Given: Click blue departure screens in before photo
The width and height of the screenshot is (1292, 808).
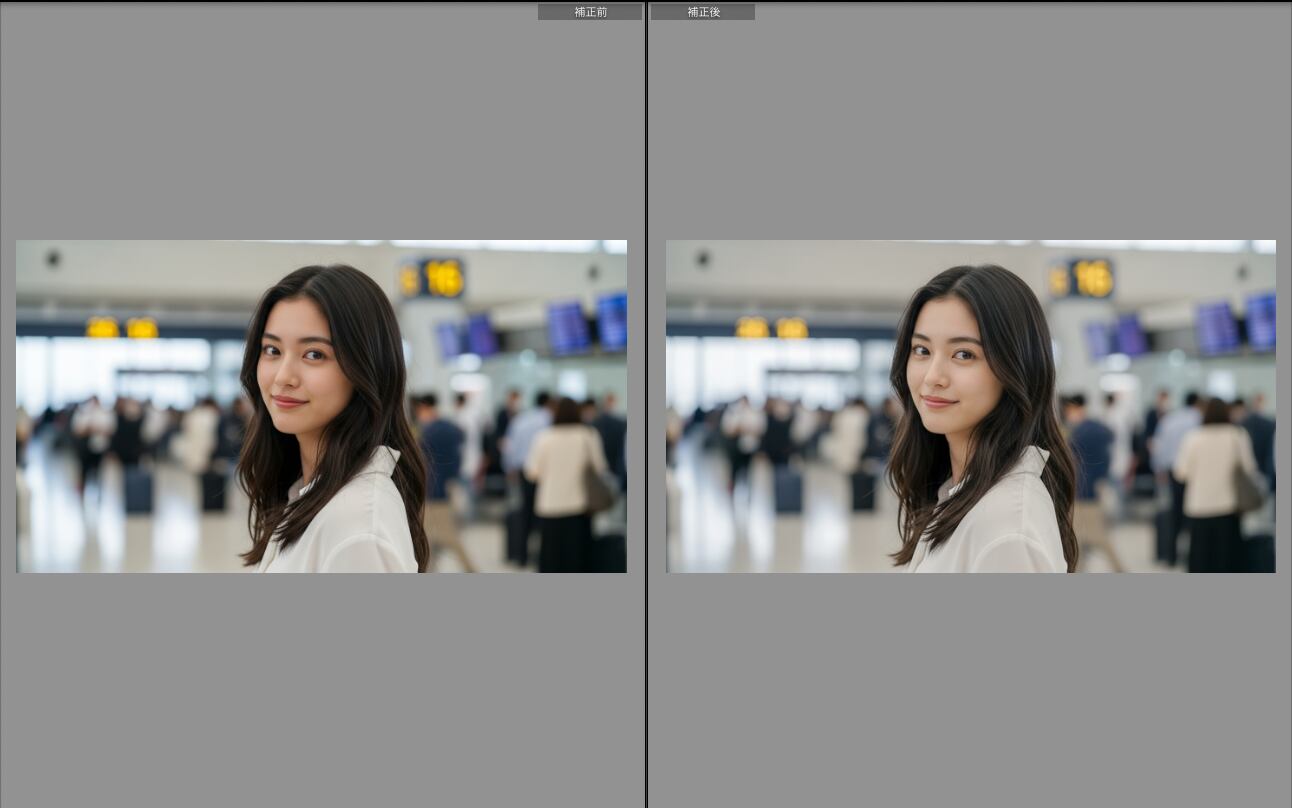Looking at the screenshot, I should (570, 327).
